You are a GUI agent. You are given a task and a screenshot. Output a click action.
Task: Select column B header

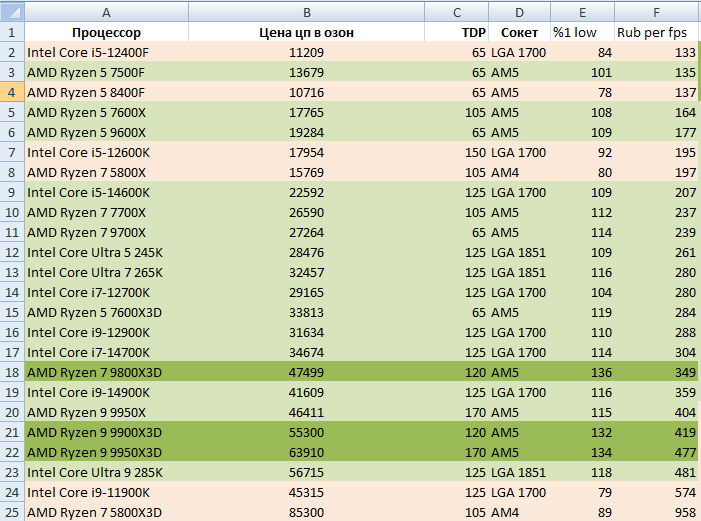306,11
